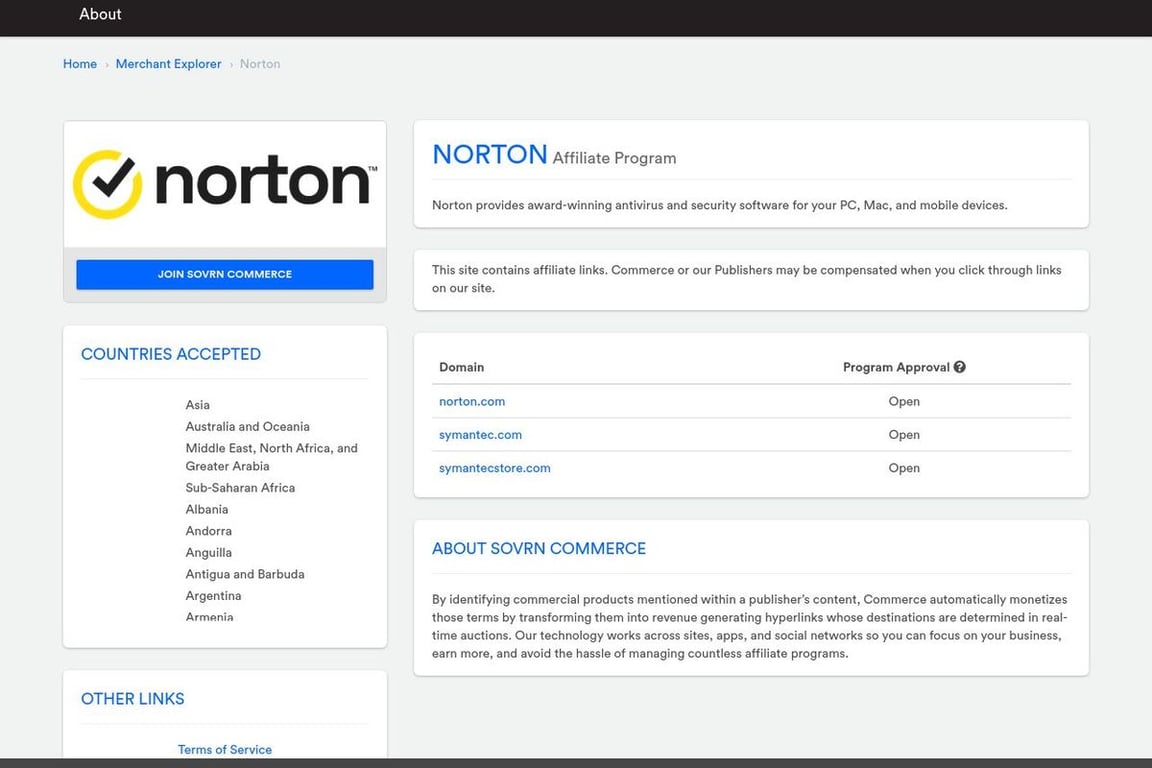
Task: Click the Program Approval help icon
Action: pos(960,367)
